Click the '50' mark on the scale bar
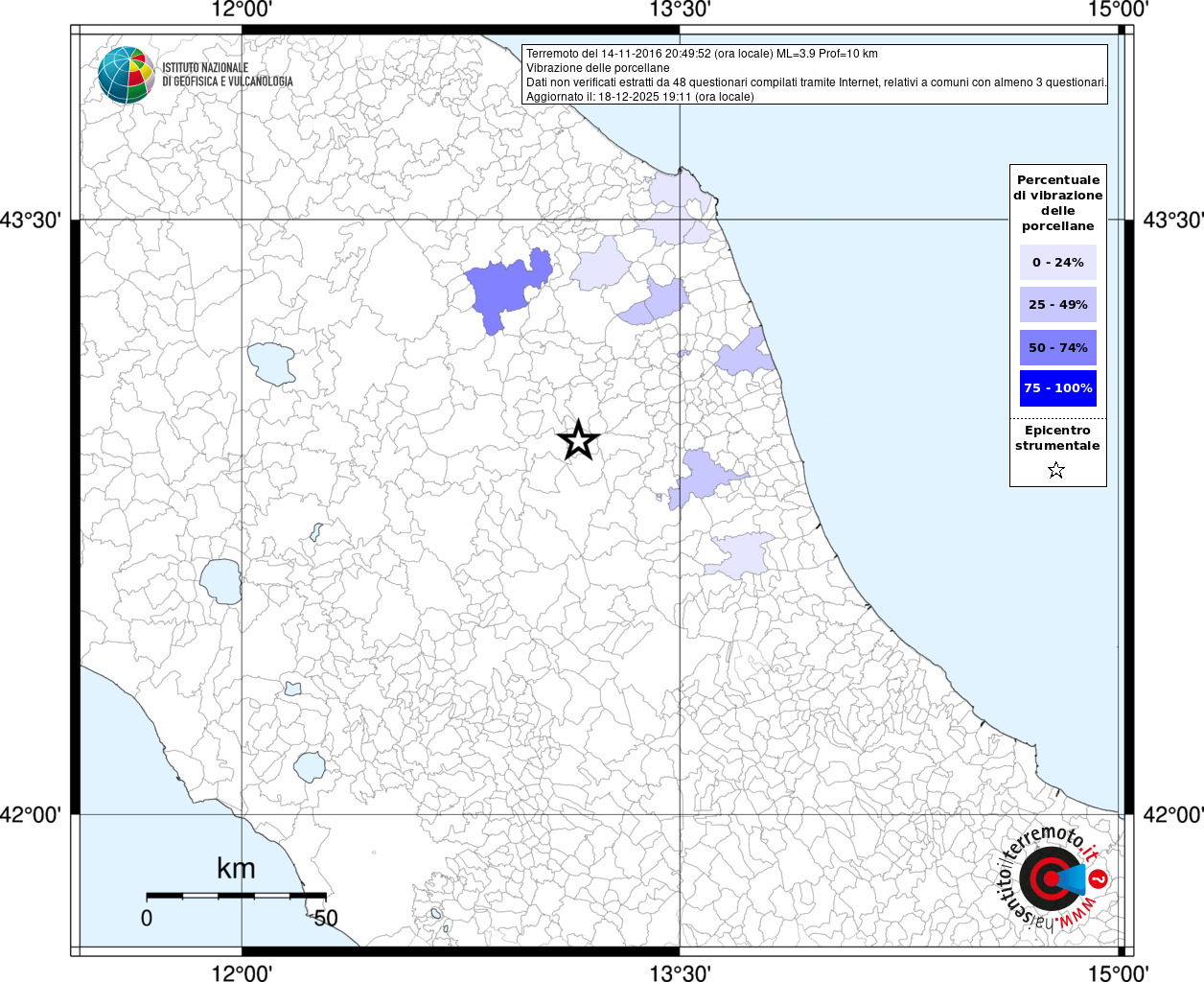This screenshot has width=1204, height=982. click(x=326, y=918)
